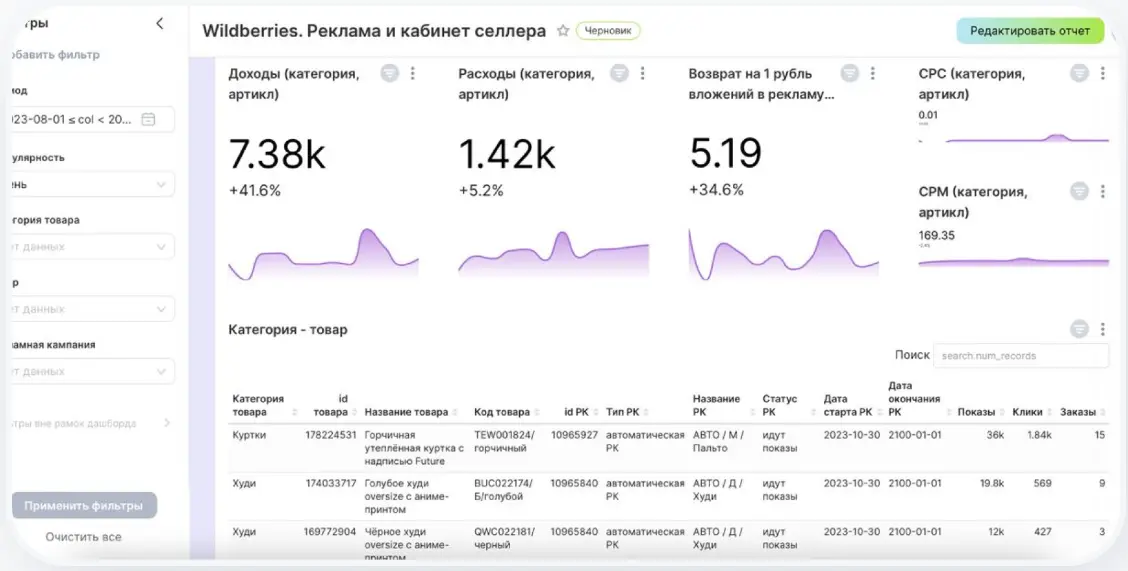Sort table by Категория товара column
This screenshot has height=571, width=1128.
pyautogui.click(x=295, y=413)
